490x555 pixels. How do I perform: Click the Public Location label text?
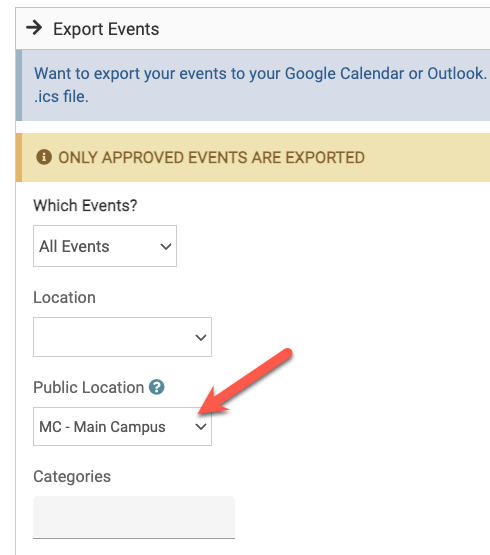pyautogui.click(x=89, y=387)
